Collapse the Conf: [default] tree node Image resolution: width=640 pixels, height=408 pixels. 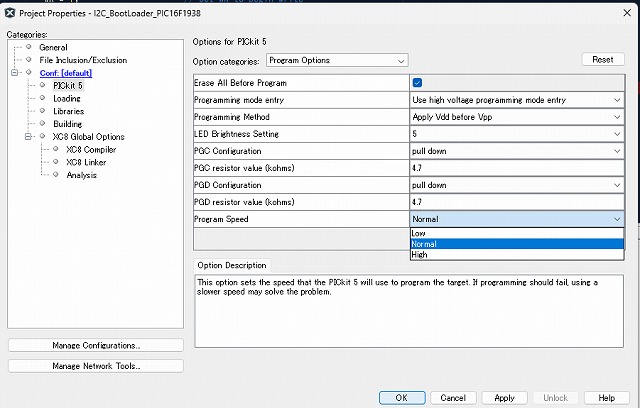coord(15,73)
